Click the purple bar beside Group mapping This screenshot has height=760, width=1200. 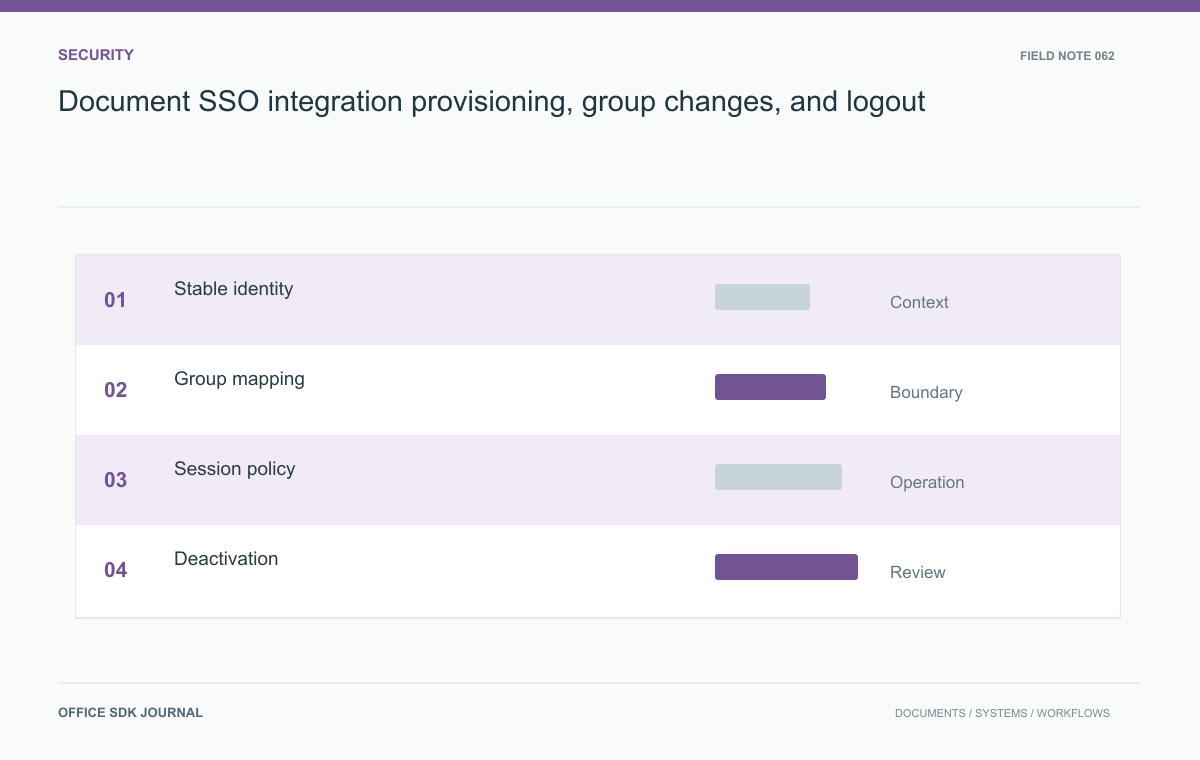coord(770,387)
